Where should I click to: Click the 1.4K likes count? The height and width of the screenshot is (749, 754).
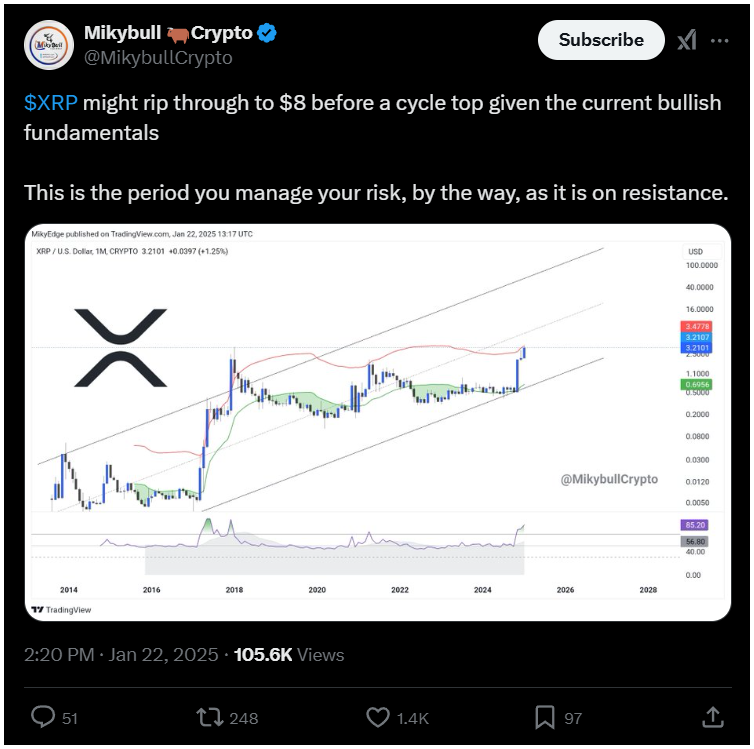coord(413,718)
